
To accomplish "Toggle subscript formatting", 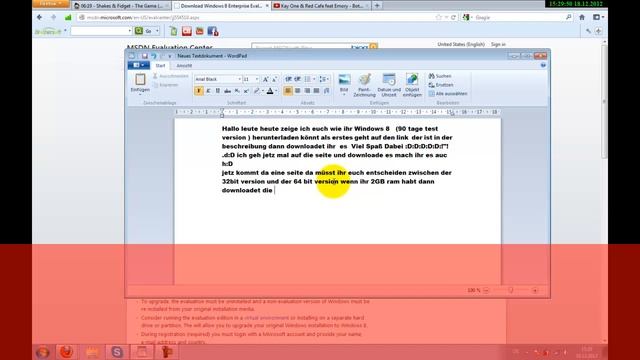I will 237,91.
